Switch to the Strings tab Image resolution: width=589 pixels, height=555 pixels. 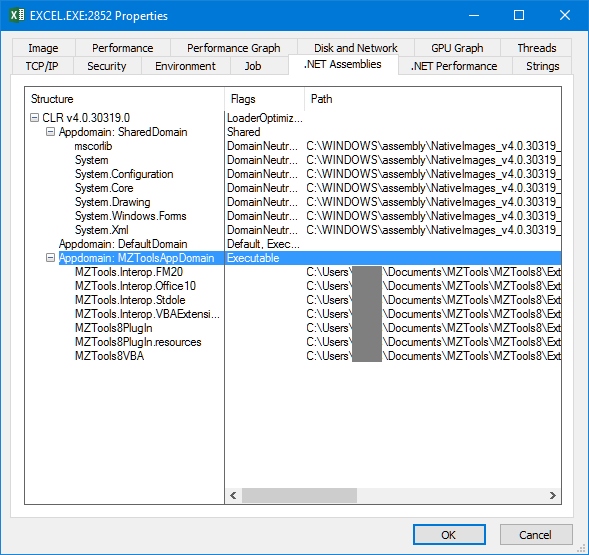542,66
